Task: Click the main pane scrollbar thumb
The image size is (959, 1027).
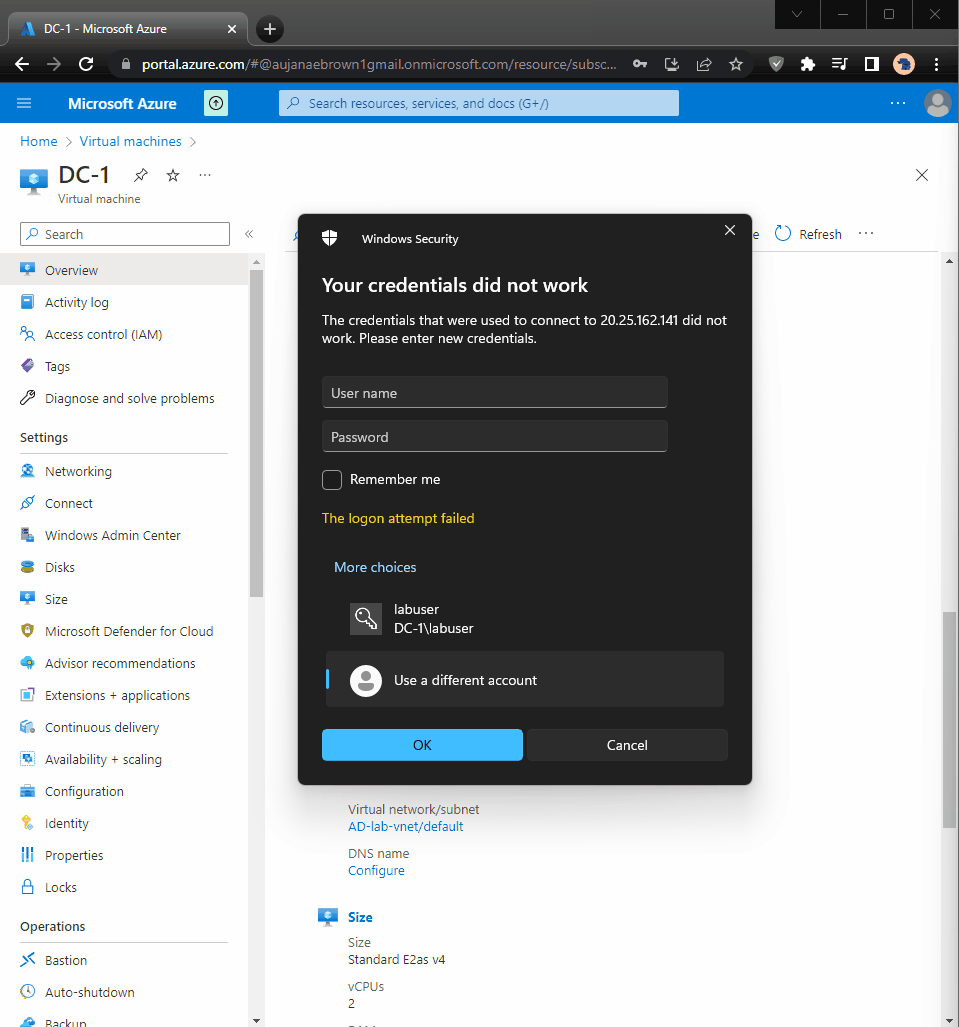Action: click(x=949, y=720)
